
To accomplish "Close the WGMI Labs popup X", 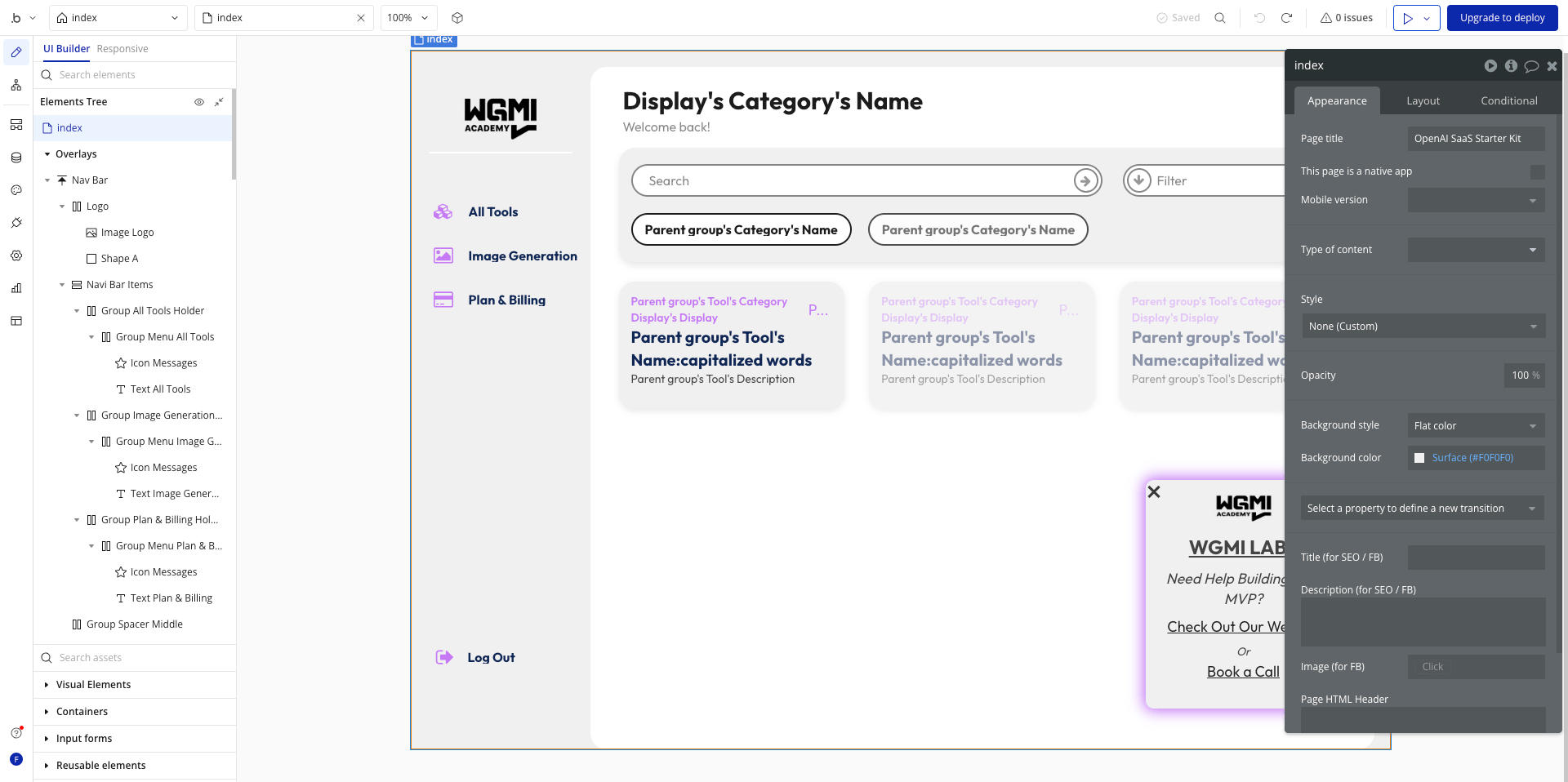I will (1154, 491).
